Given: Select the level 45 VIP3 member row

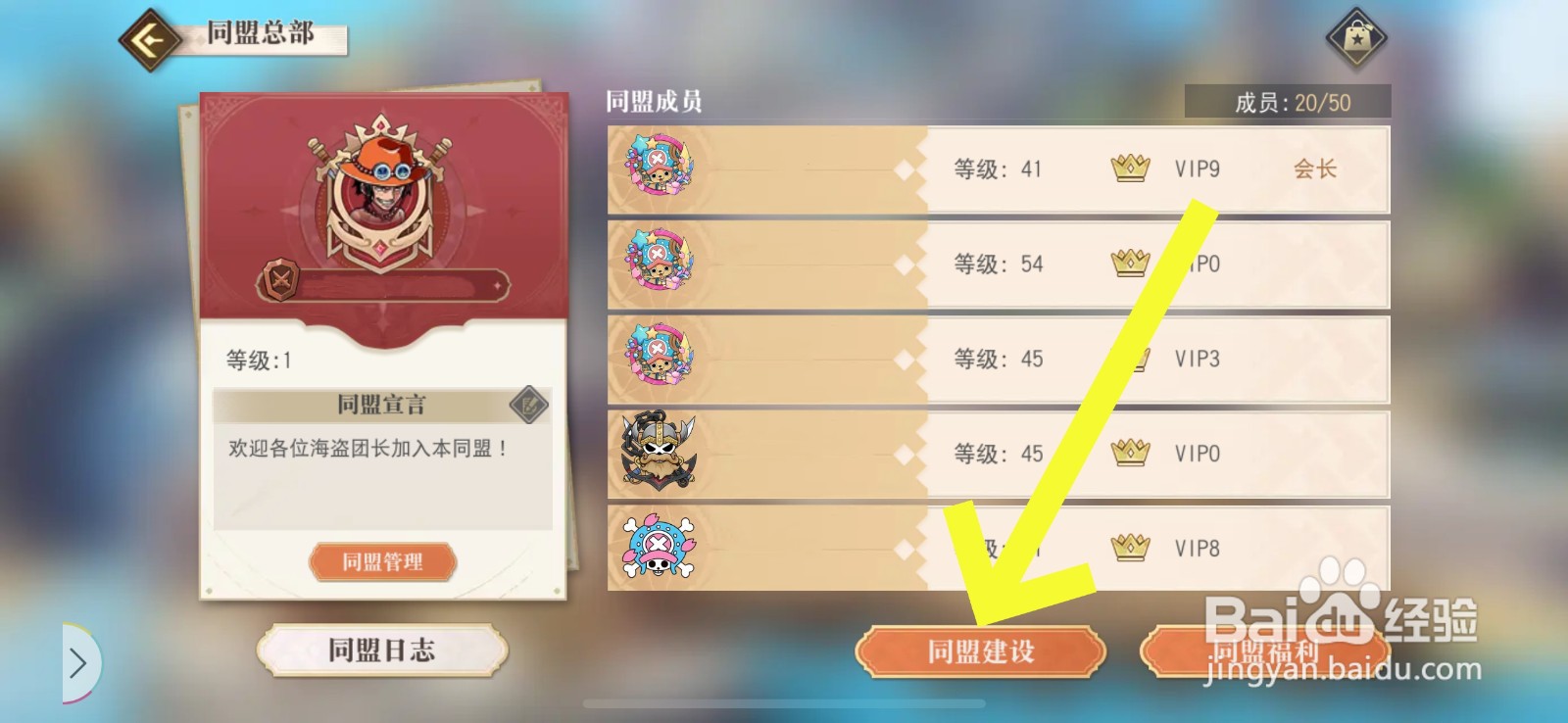Looking at the screenshot, I should point(999,359).
